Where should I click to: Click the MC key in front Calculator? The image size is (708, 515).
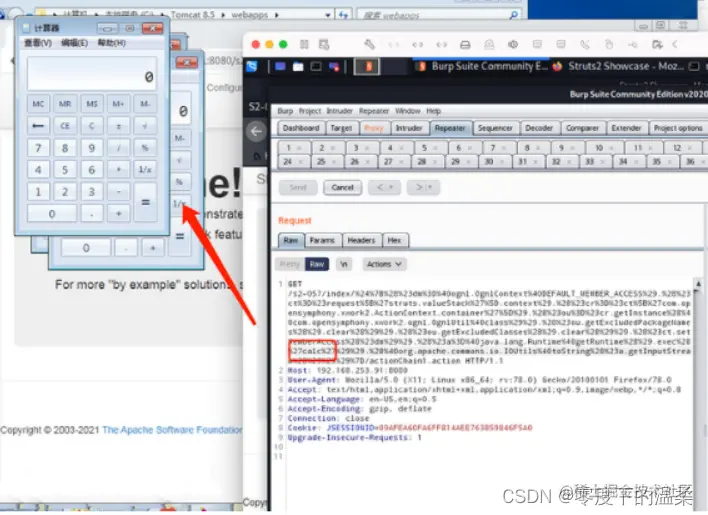pyautogui.click(x=38, y=104)
